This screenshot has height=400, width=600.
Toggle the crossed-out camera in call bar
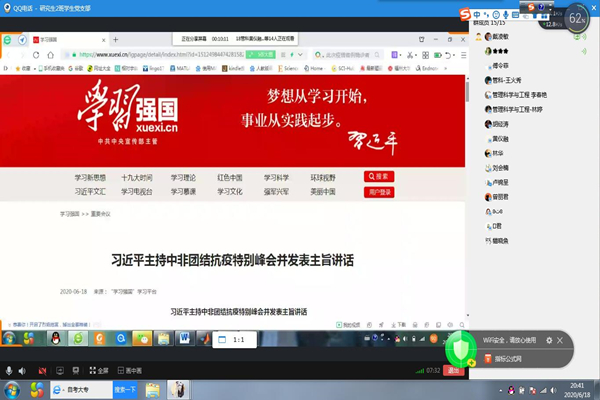pos(42,371)
